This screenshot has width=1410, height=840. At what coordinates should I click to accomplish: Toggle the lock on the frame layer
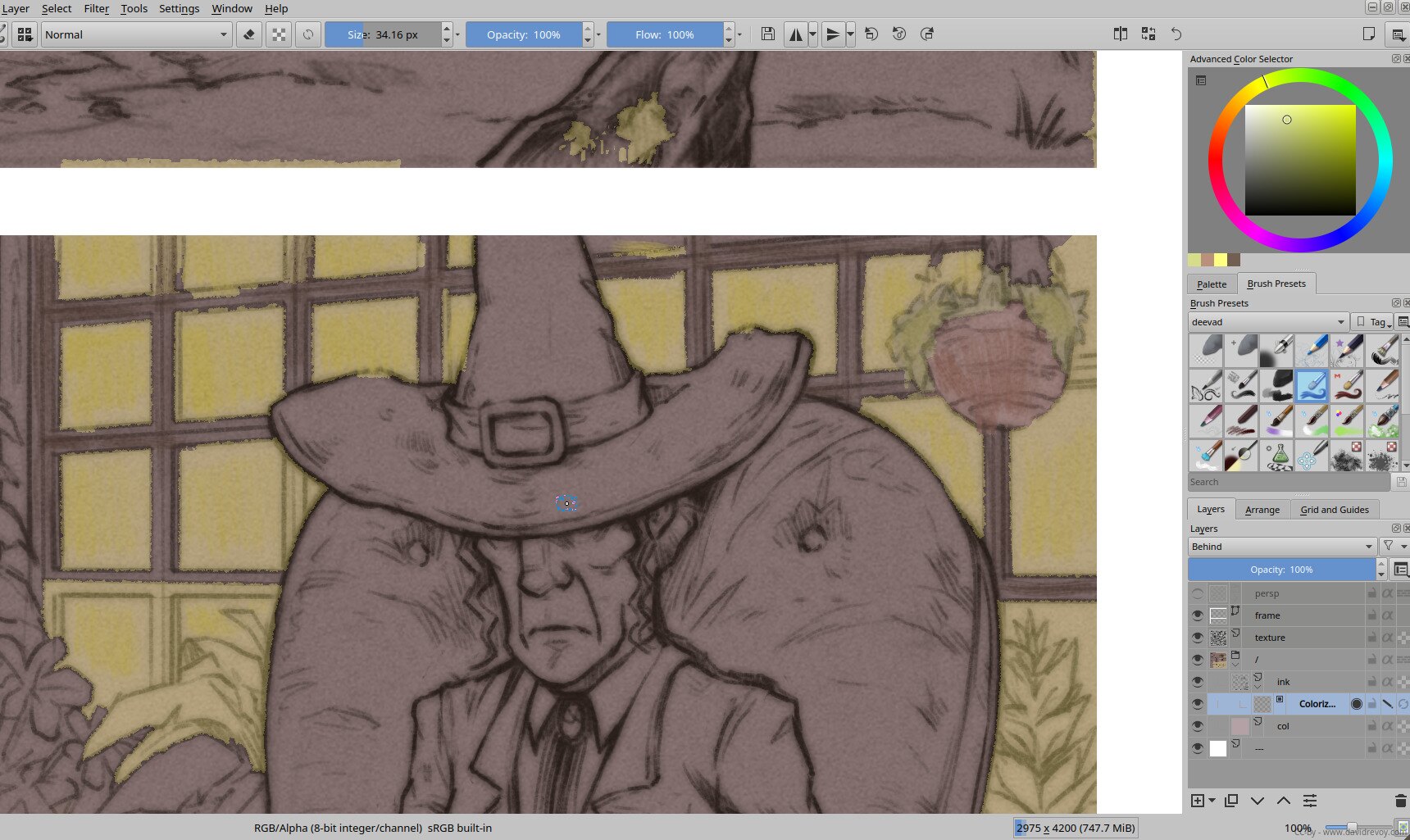click(1371, 615)
